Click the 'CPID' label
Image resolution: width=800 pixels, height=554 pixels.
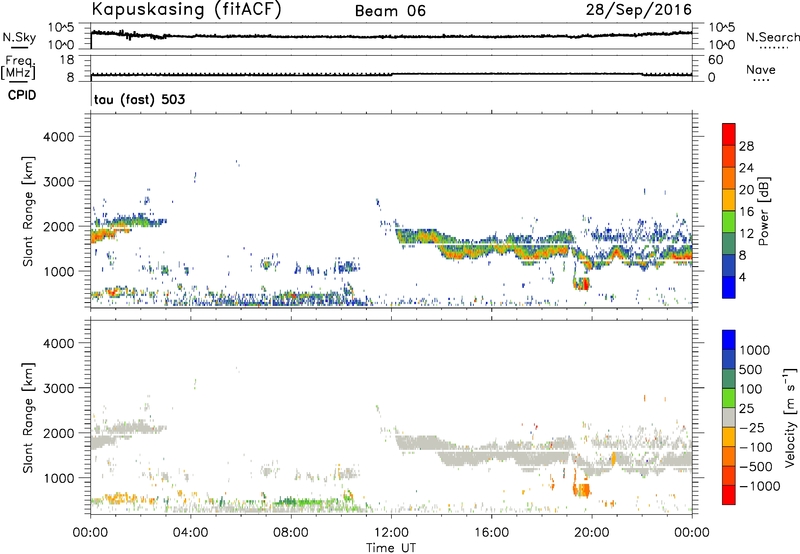(22, 95)
